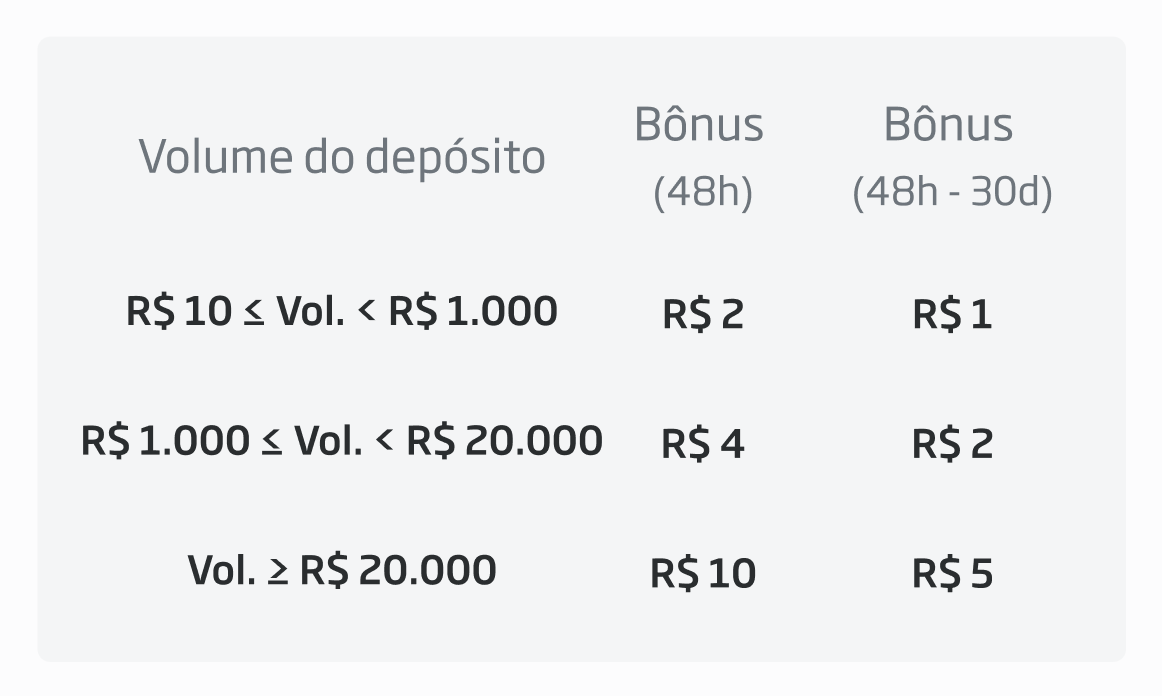Image resolution: width=1162 pixels, height=696 pixels.
Task: Click the "(48h - 30d)" subtitle text
Action: [x=952, y=191]
